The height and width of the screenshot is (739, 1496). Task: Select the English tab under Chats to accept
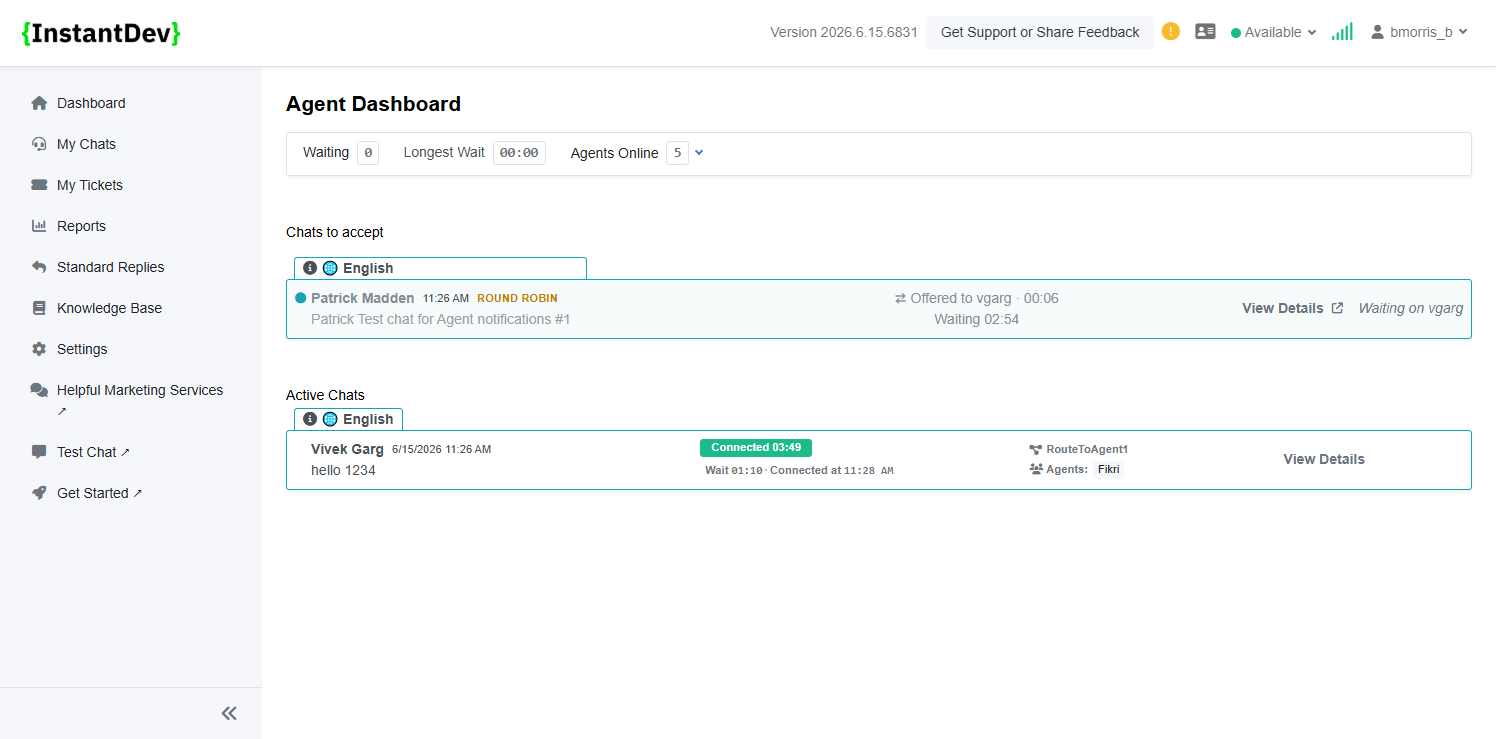[440, 268]
